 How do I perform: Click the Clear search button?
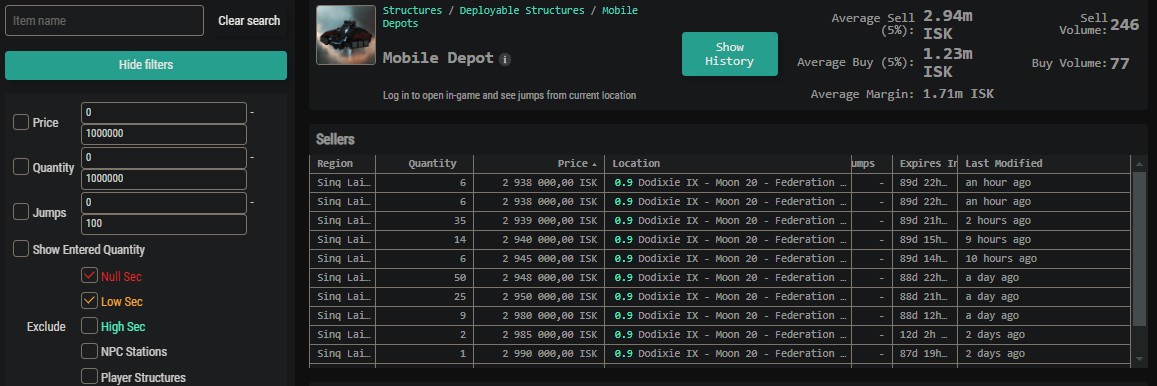pos(249,21)
